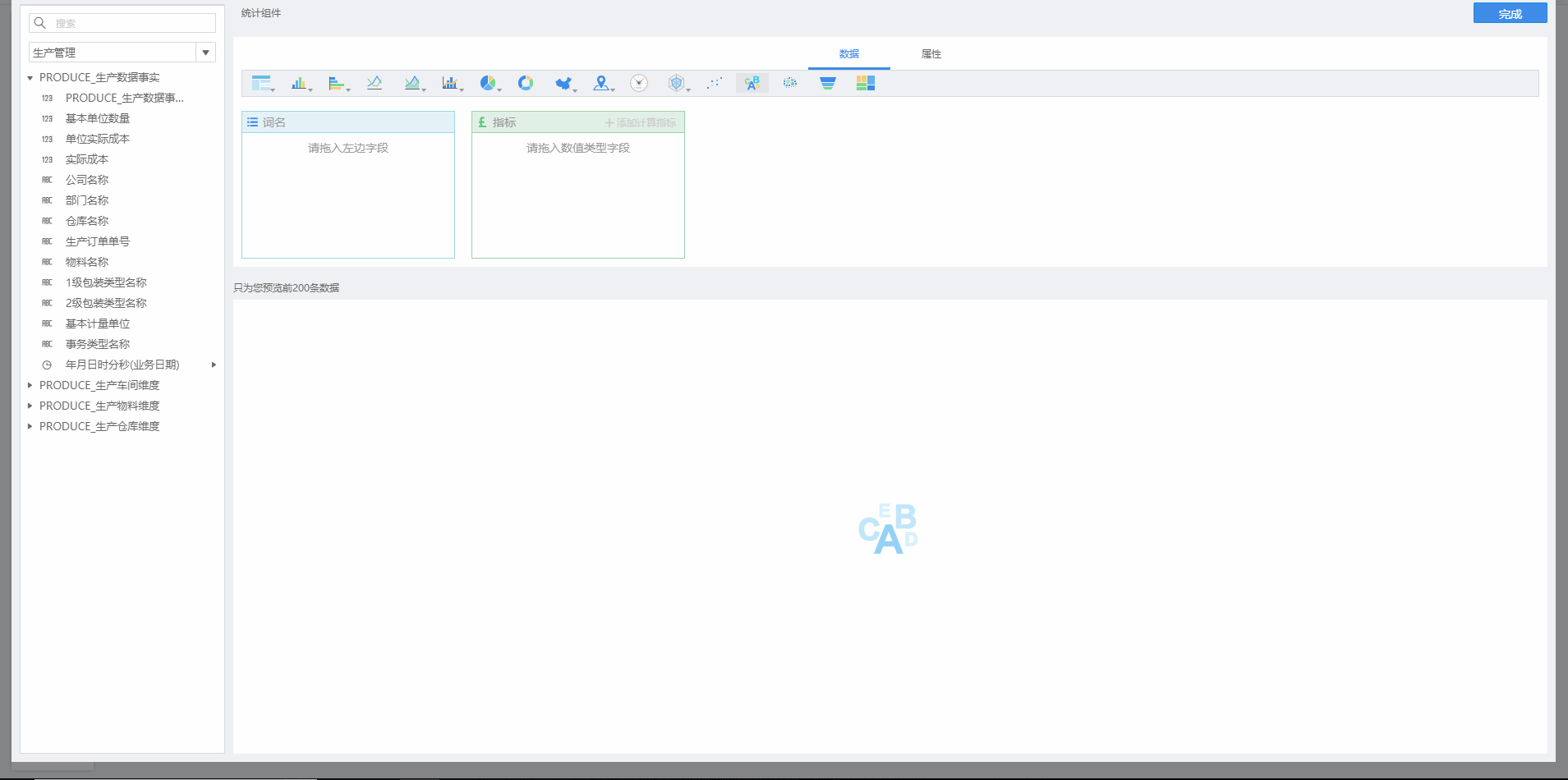Choose the treemap chart icon

[866, 83]
